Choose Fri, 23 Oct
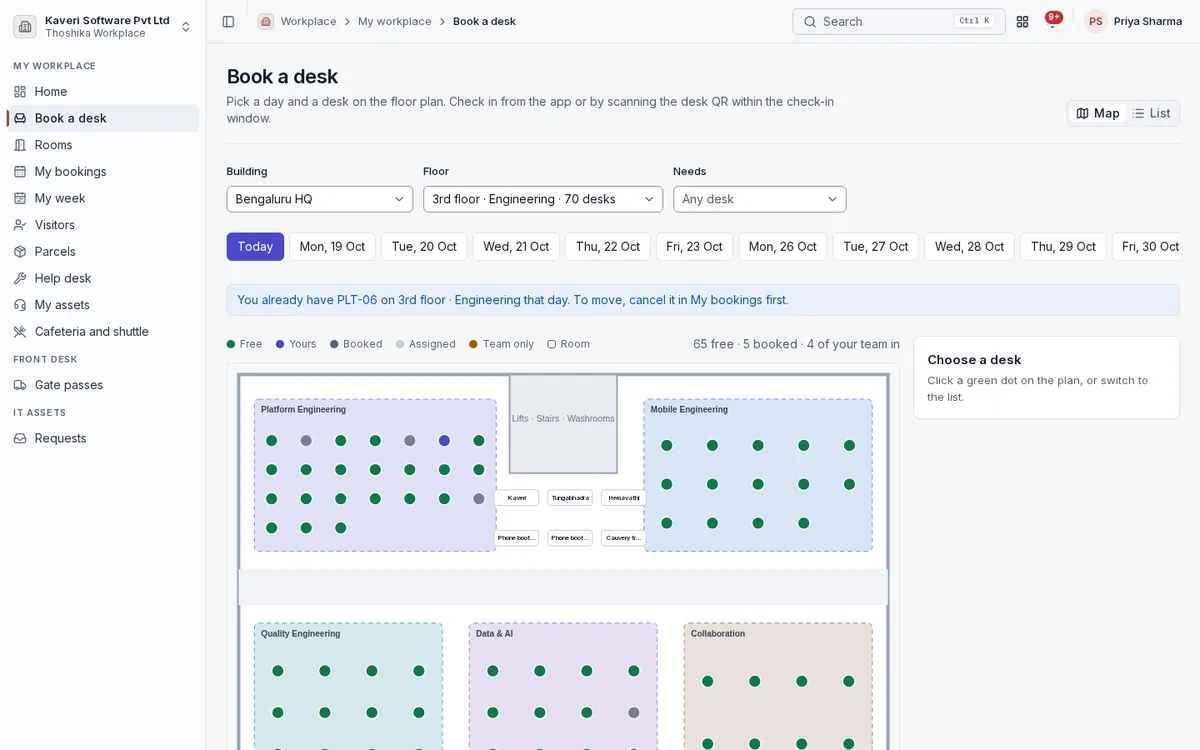Screen dimensions: 1200x750 695,247
